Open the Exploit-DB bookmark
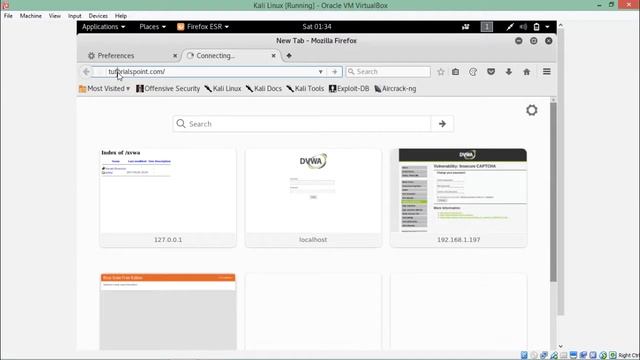 point(349,89)
